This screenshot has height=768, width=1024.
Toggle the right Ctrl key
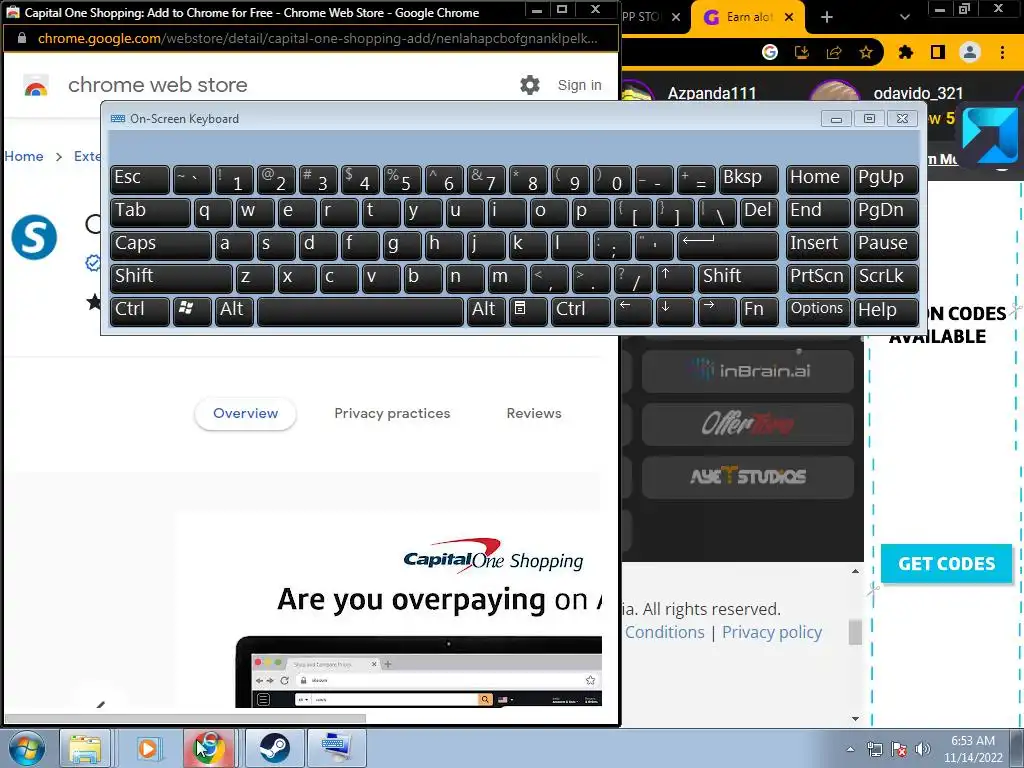(x=581, y=311)
